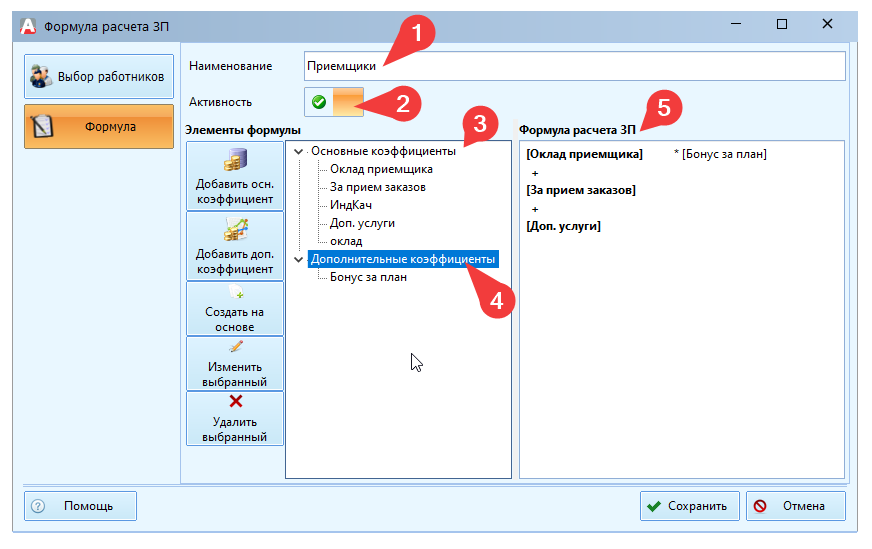872x549 pixels.
Task: Collapse 'Дополнительные коэффициенты' tree node
Action: (x=298, y=260)
